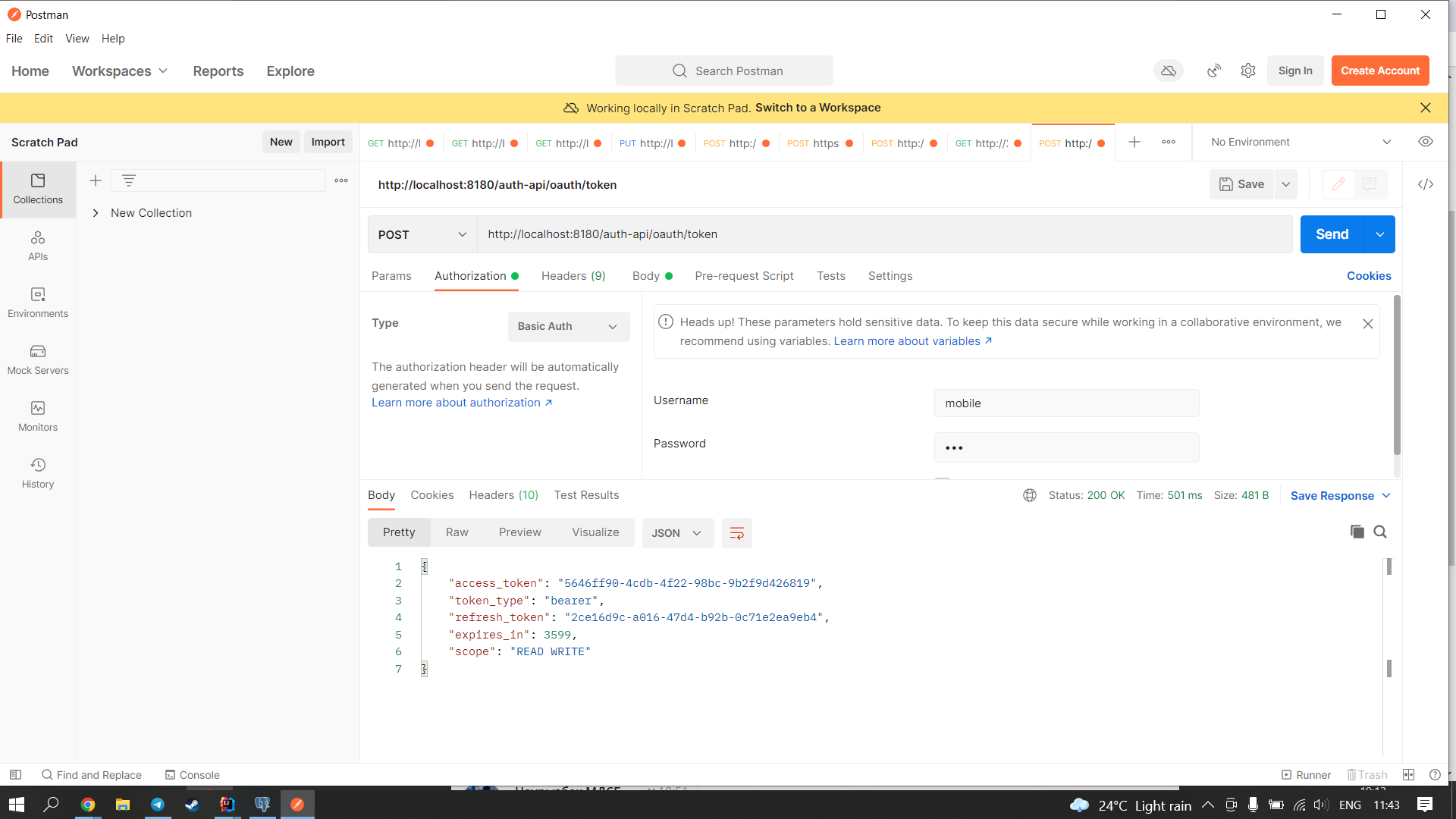Toggle two-pane view in status bar
This screenshot has width=1456, height=819.
click(1408, 774)
